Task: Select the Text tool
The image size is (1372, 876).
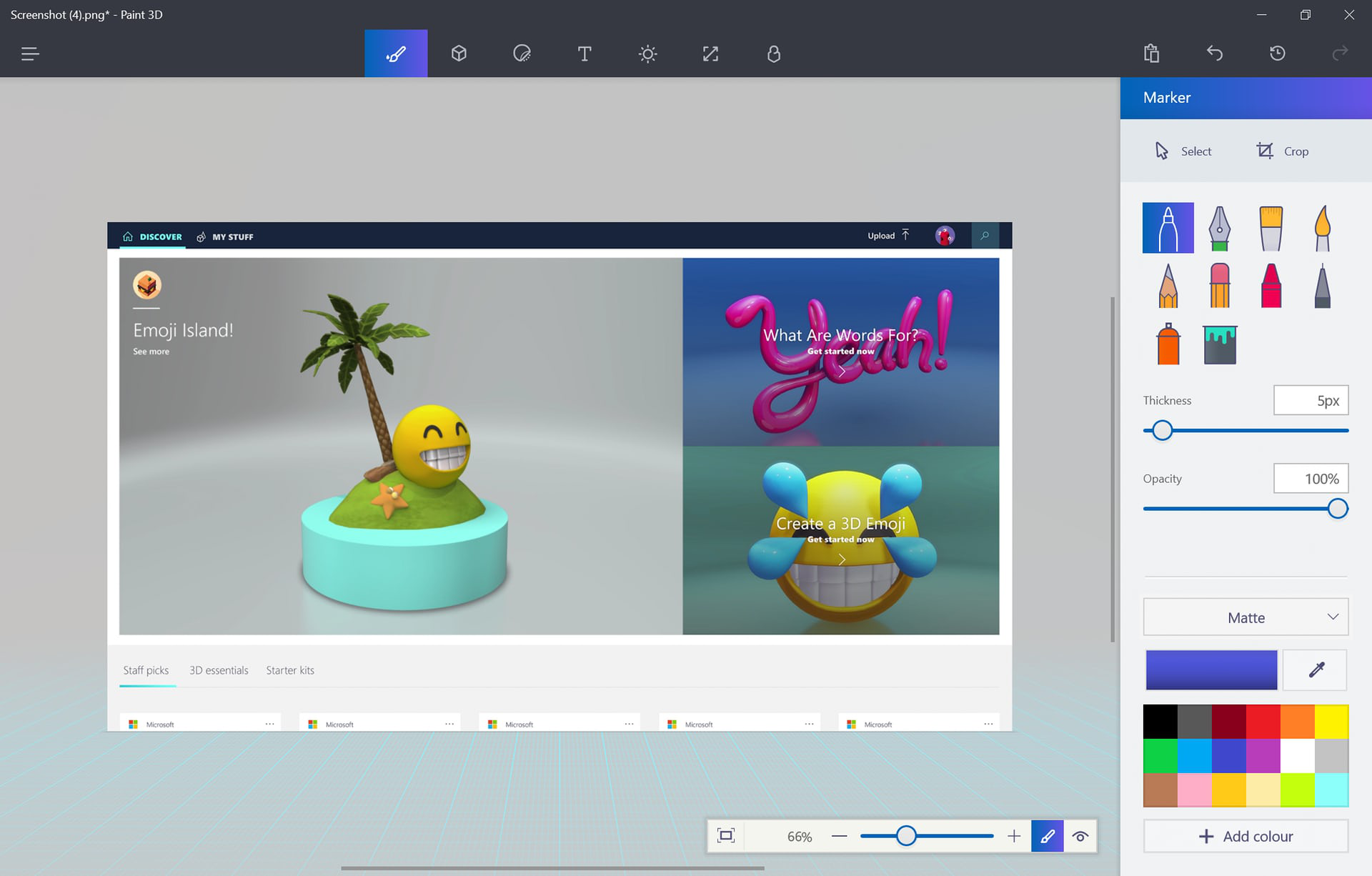Action: pos(584,53)
